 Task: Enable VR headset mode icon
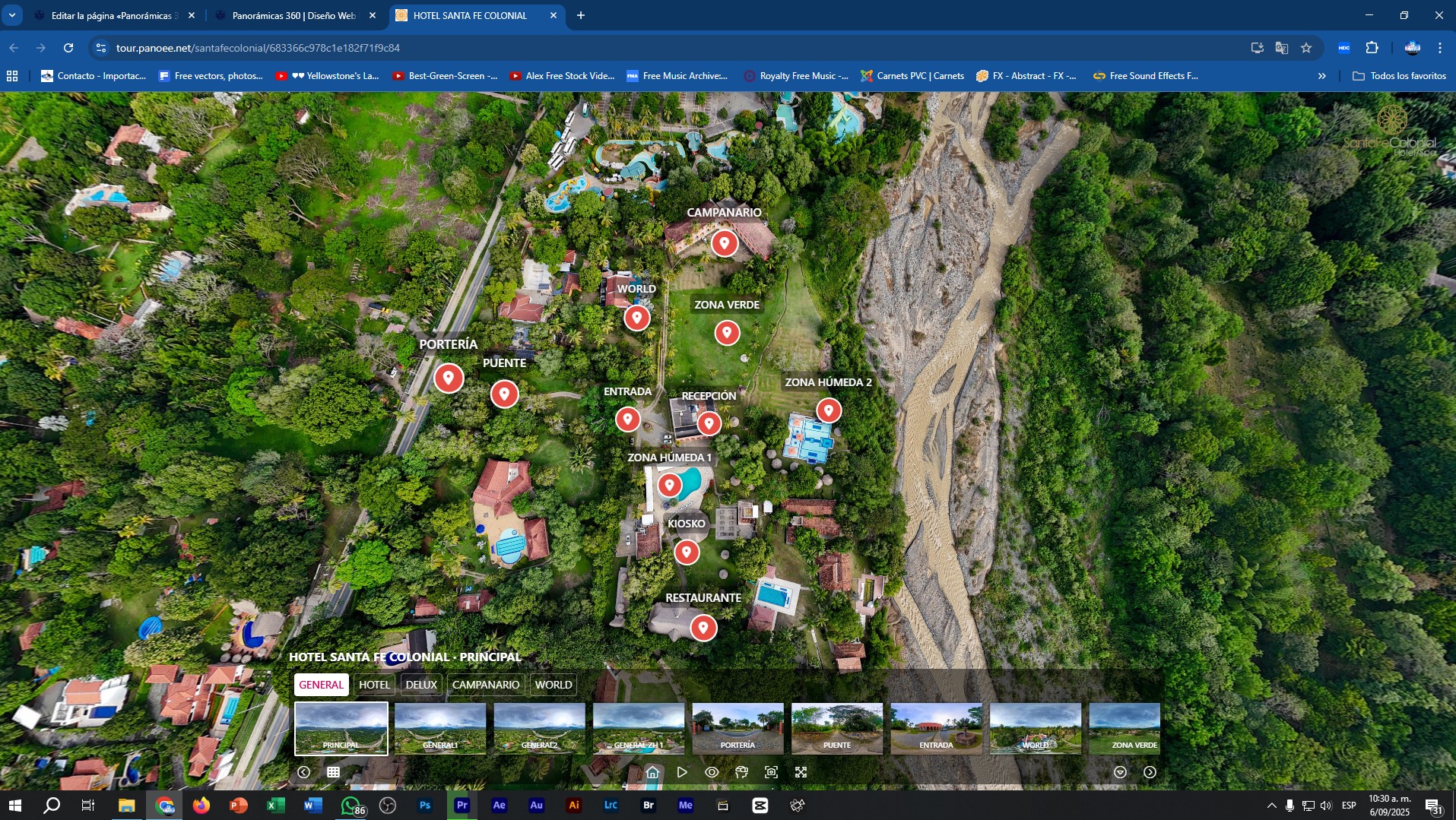[741, 772]
